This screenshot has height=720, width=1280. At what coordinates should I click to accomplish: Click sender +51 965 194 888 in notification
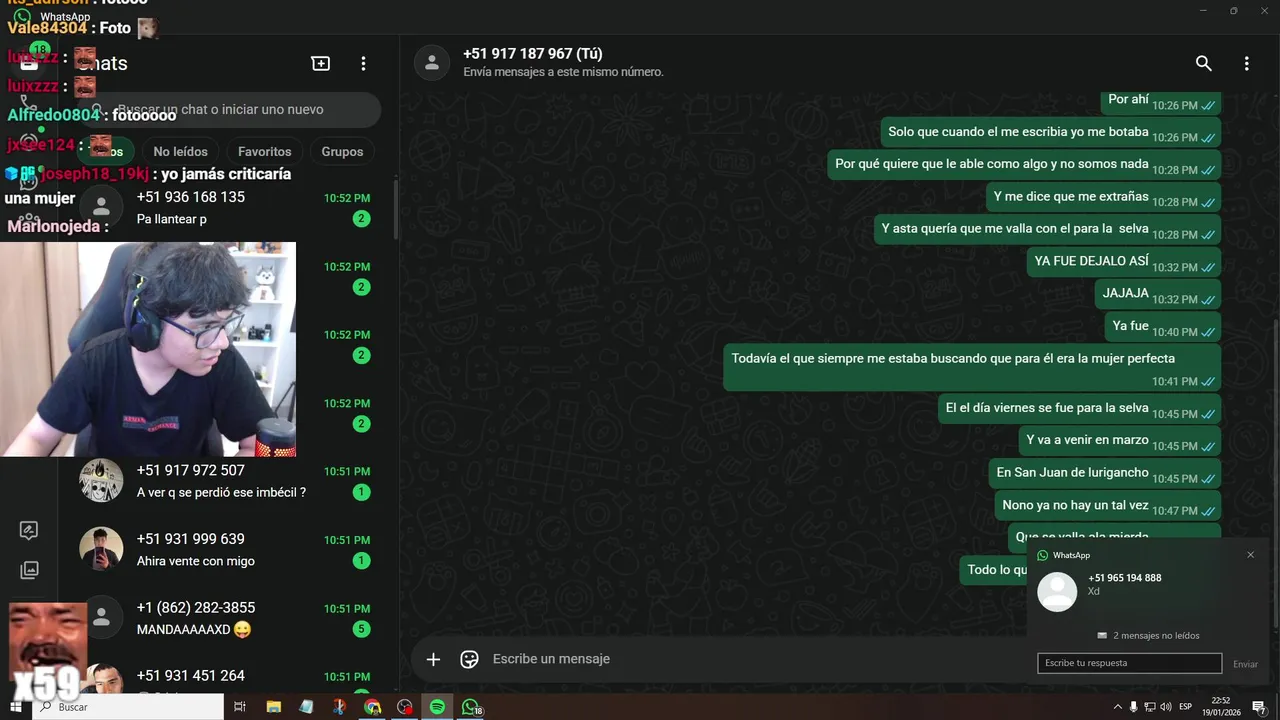[1124, 578]
